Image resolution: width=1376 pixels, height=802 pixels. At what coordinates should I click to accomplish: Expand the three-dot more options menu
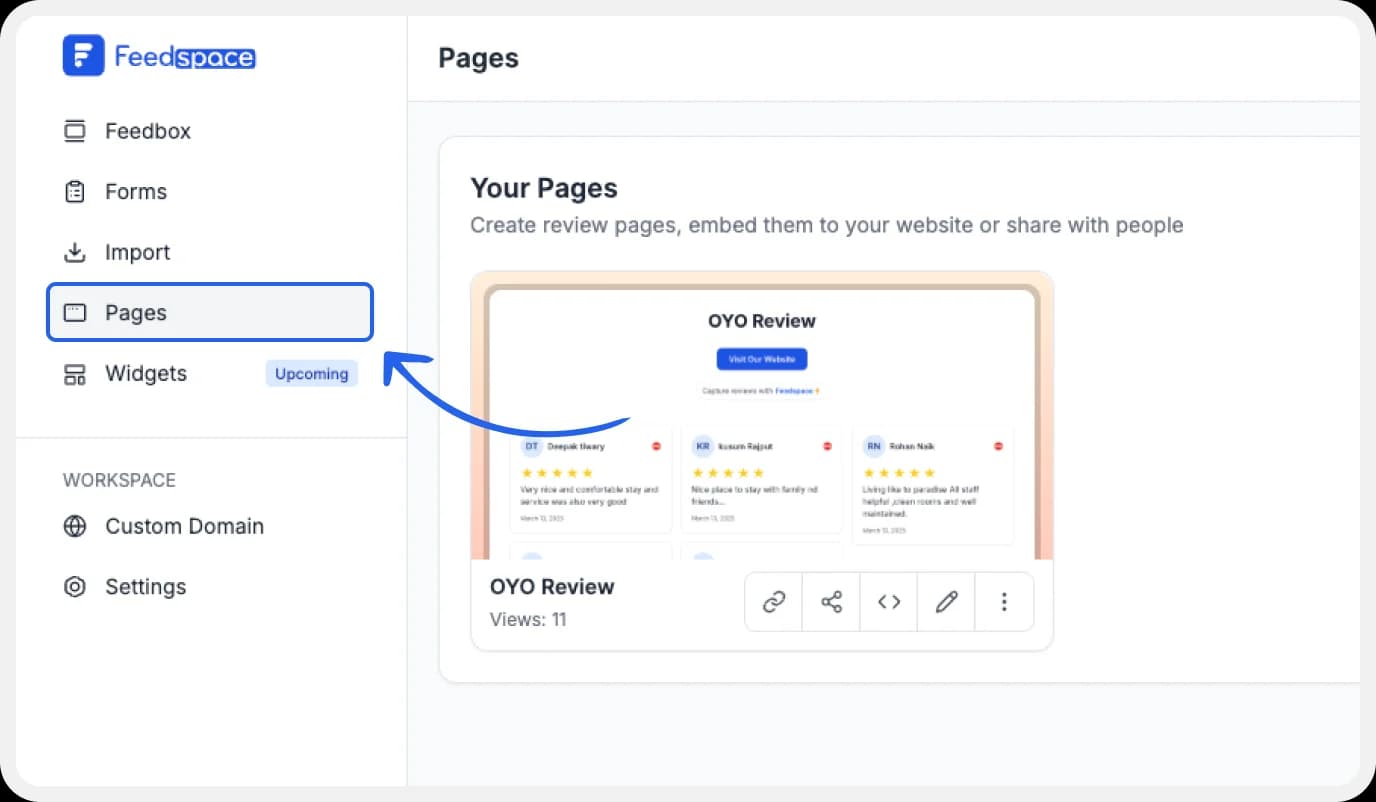click(1004, 602)
